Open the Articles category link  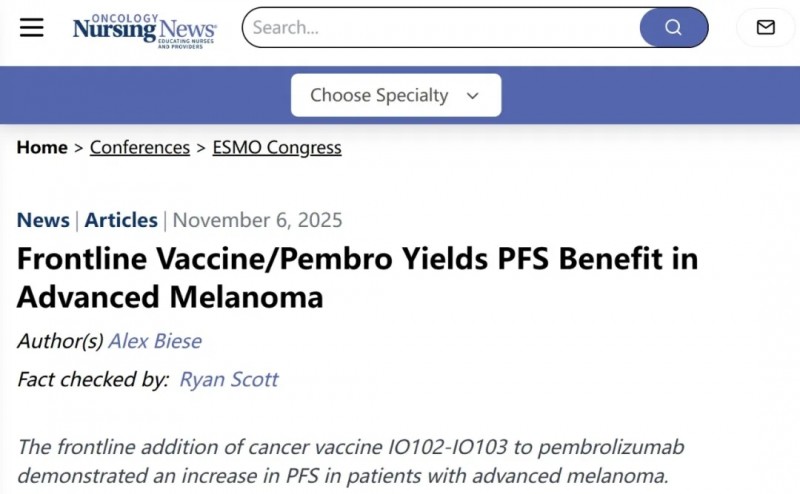pos(121,220)
